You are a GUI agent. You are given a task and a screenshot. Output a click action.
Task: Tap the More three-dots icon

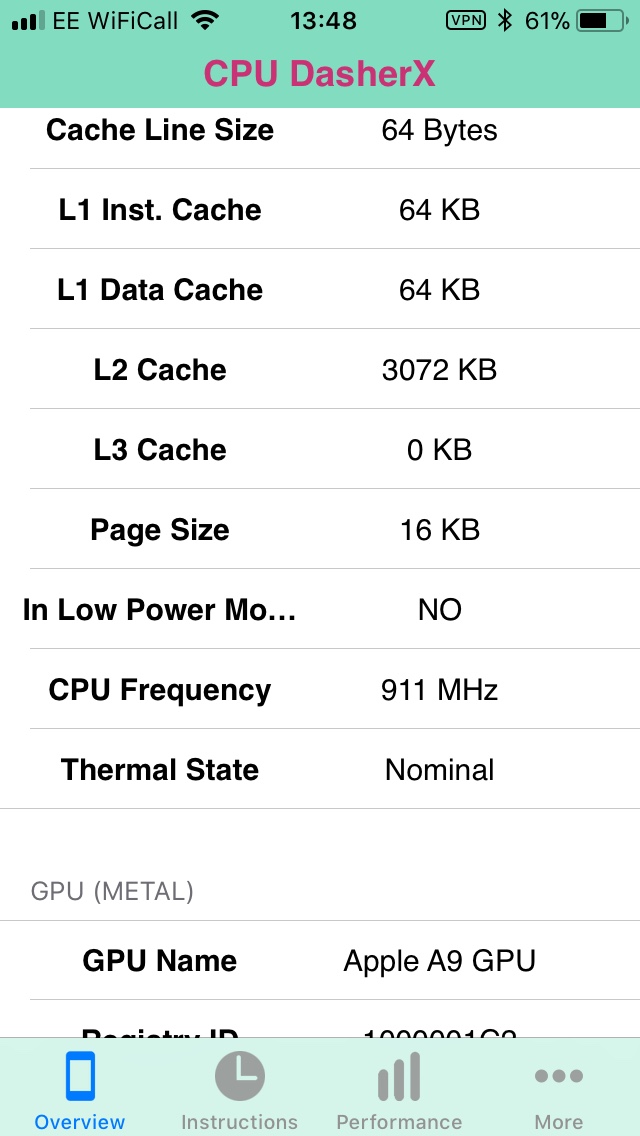pyautogui.click(x=559, y=1076)
